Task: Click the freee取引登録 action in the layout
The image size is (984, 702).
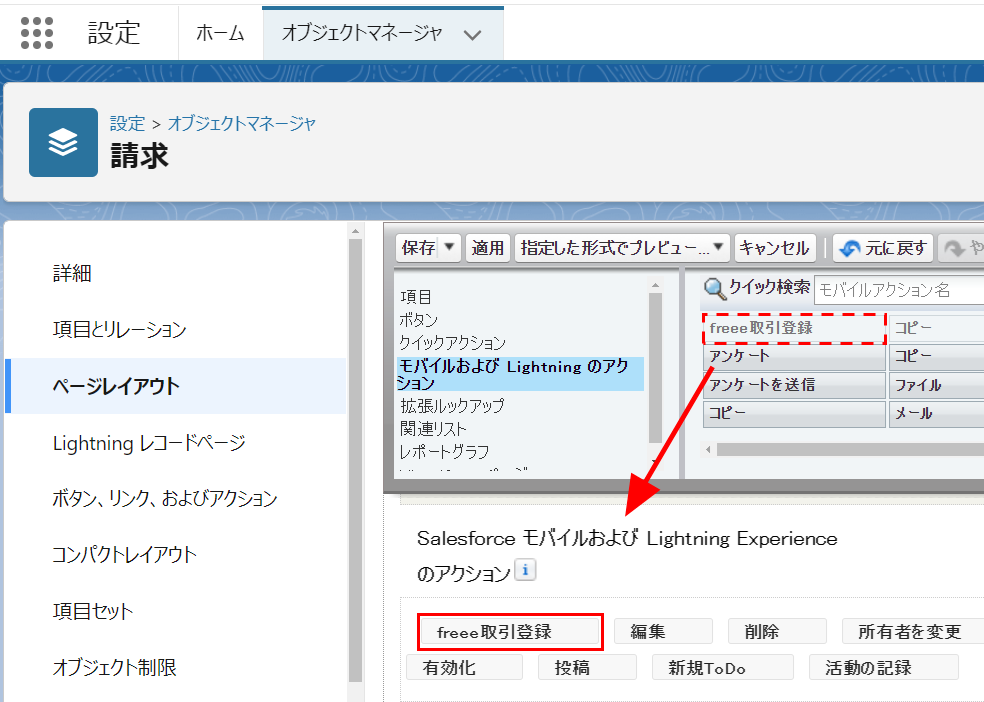Action: coord(509,632)
